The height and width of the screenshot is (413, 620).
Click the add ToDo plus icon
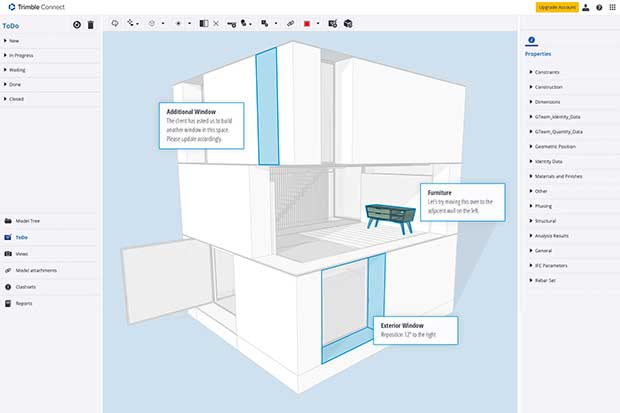(77, 25)
